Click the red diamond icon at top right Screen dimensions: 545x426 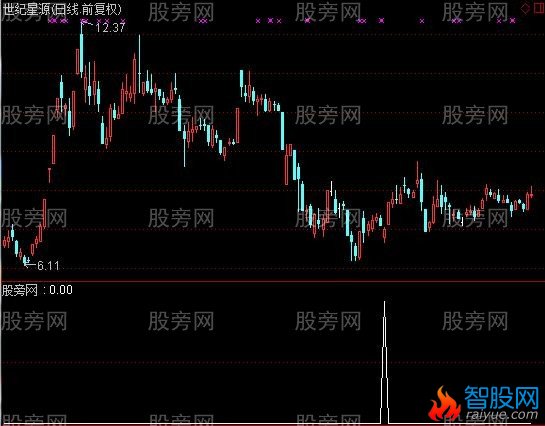(x=526, y=8)
